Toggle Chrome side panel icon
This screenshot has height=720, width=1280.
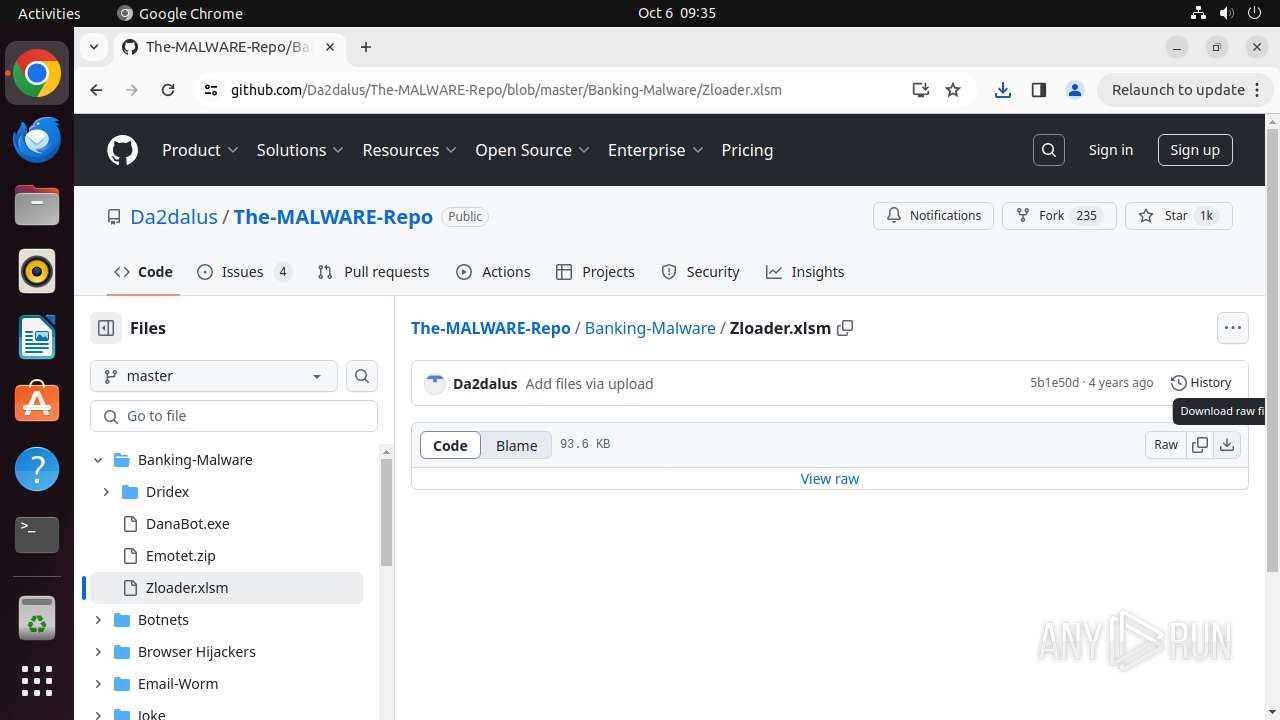tap(1039, 90)
